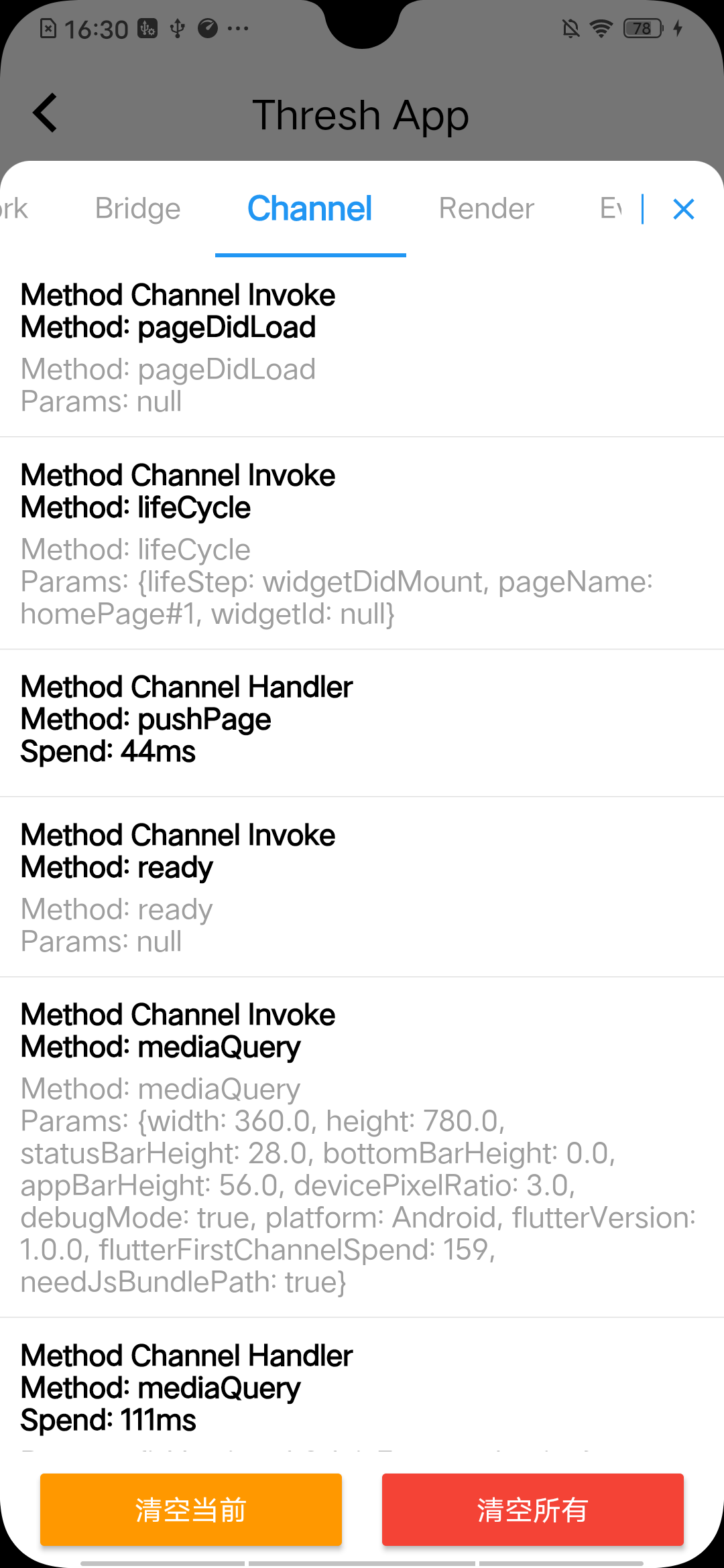
Task: Tap the orange 清空当前 button
Action: [191, 1510]
